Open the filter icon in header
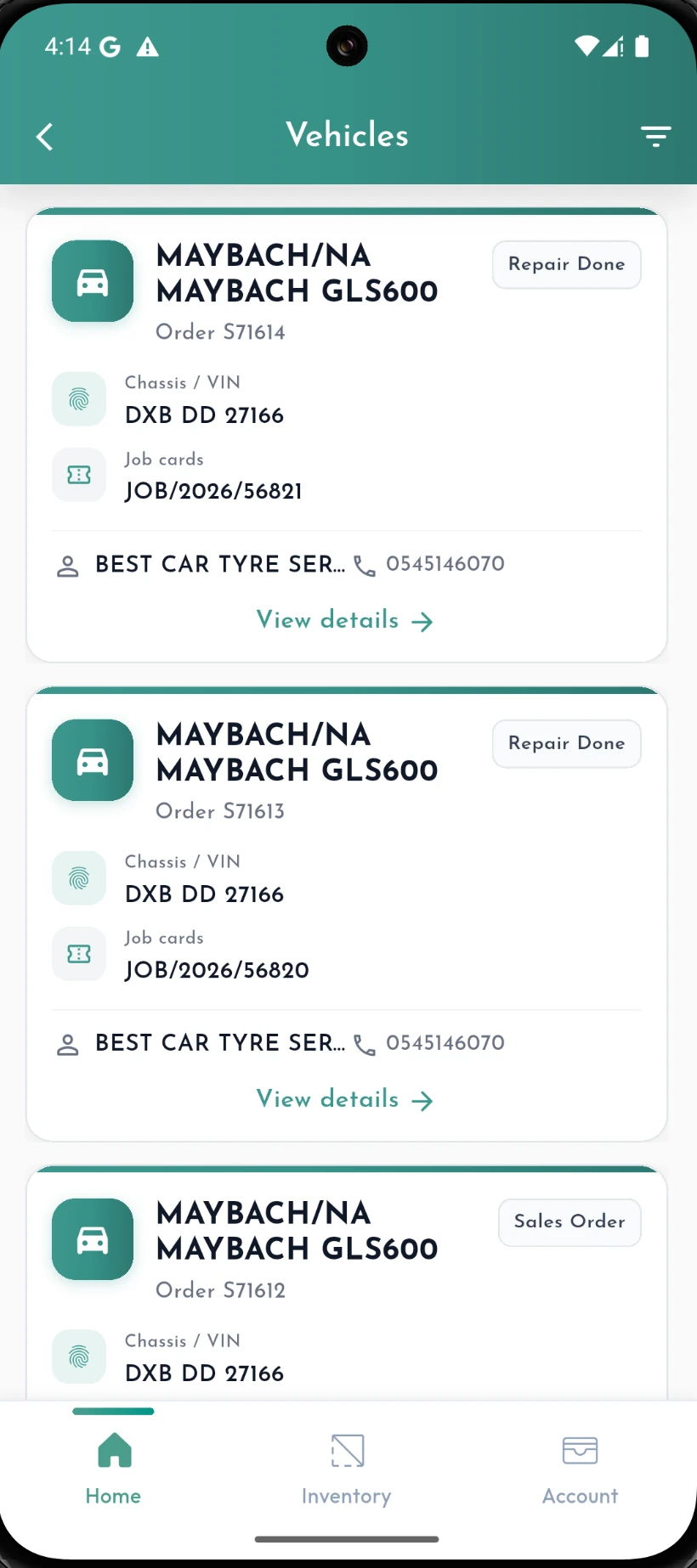697x1568 pixels. (x=655, y=137)
